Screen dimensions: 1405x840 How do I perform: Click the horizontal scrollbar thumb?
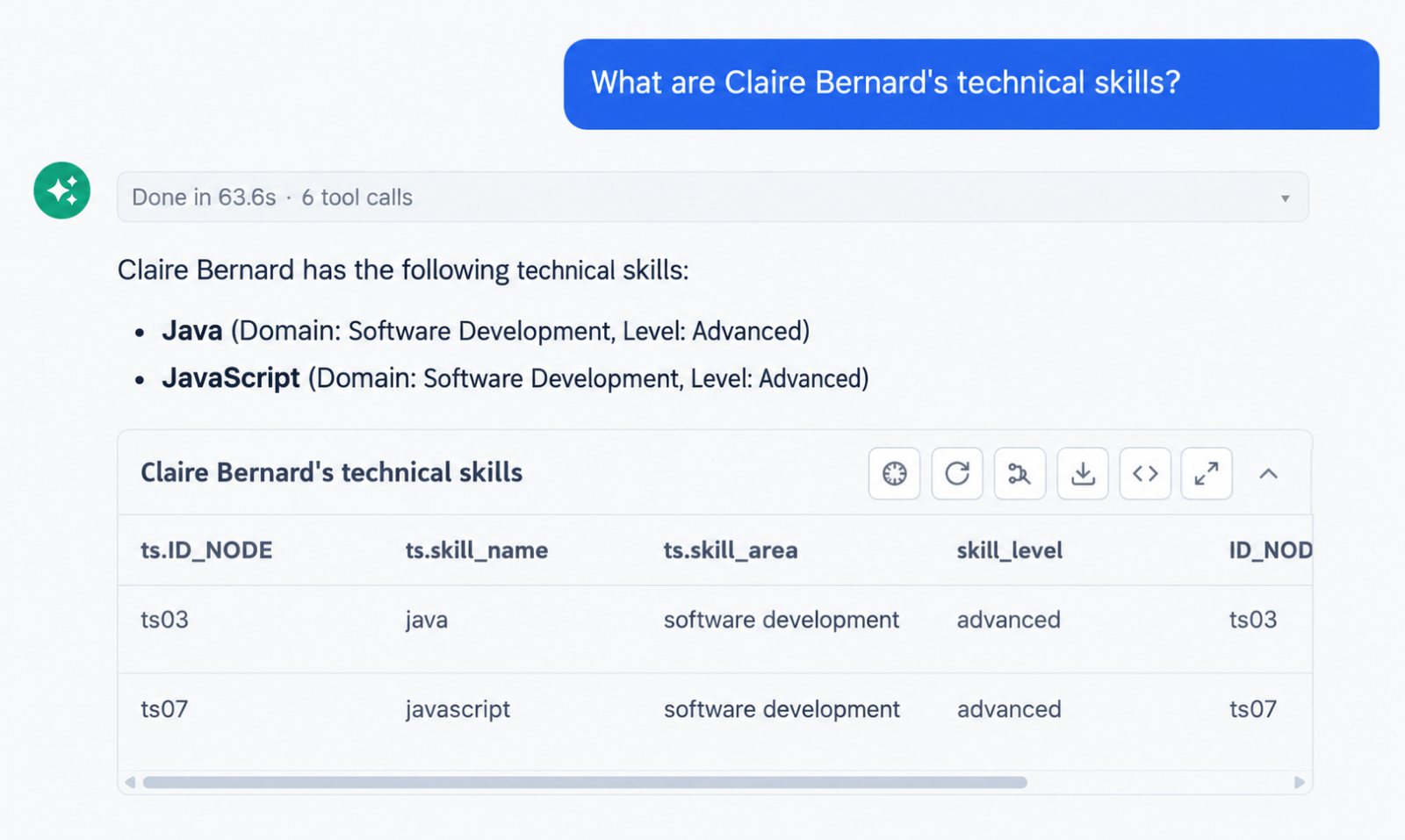point(585,782)
